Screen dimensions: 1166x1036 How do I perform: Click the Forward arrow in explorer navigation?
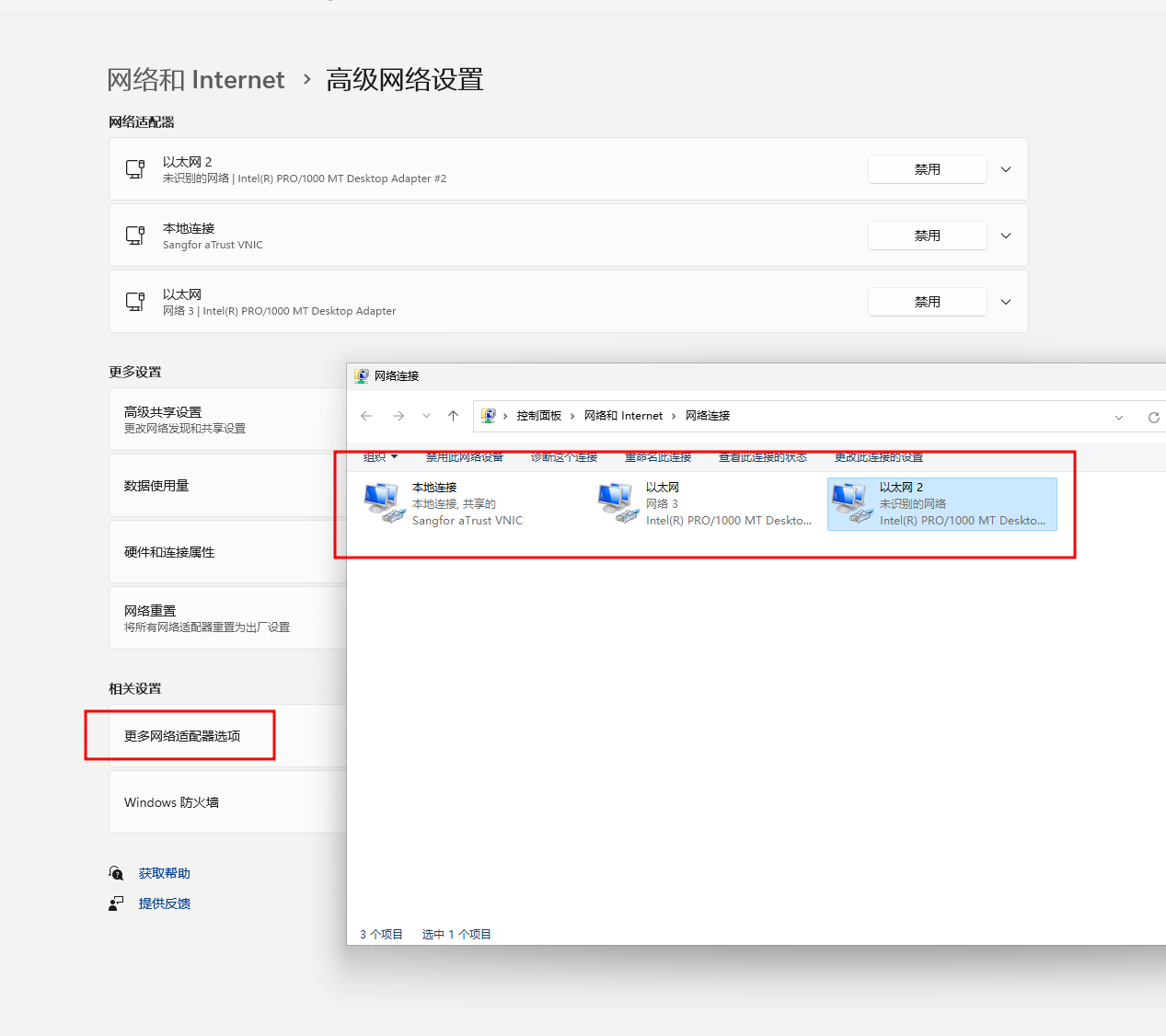[x=398, y=416]
